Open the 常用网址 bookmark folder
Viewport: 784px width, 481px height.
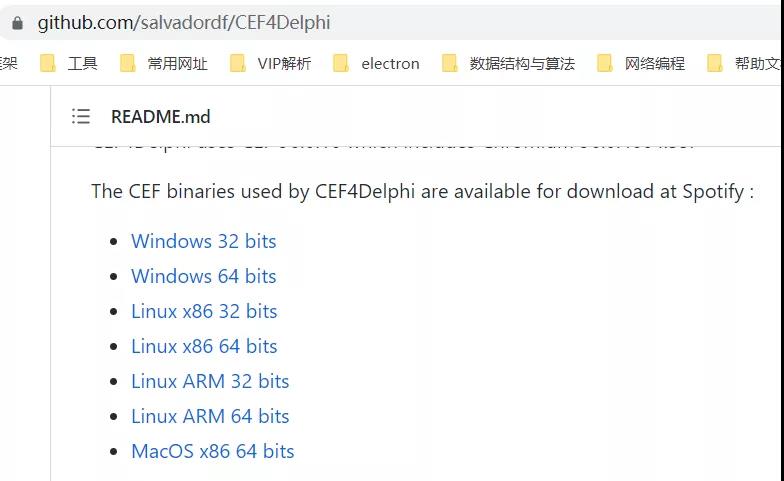pos(164,64)
